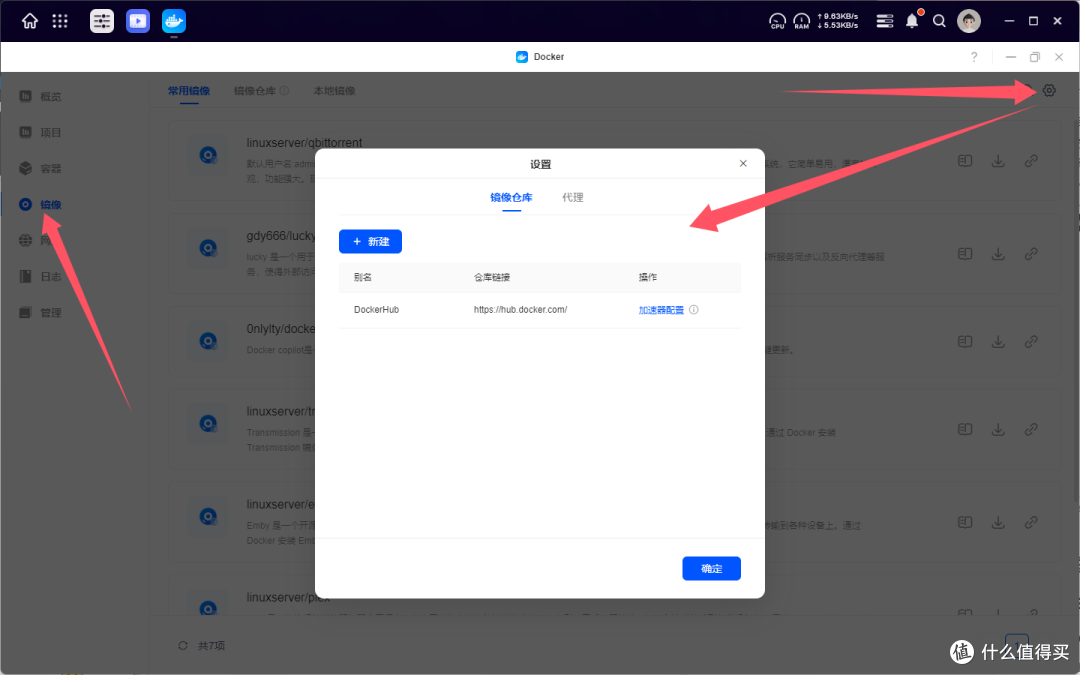The width and height of the screenshot is (1080, 675).
Task: Open details icon for Transmission row
Action: click(965, 429)
